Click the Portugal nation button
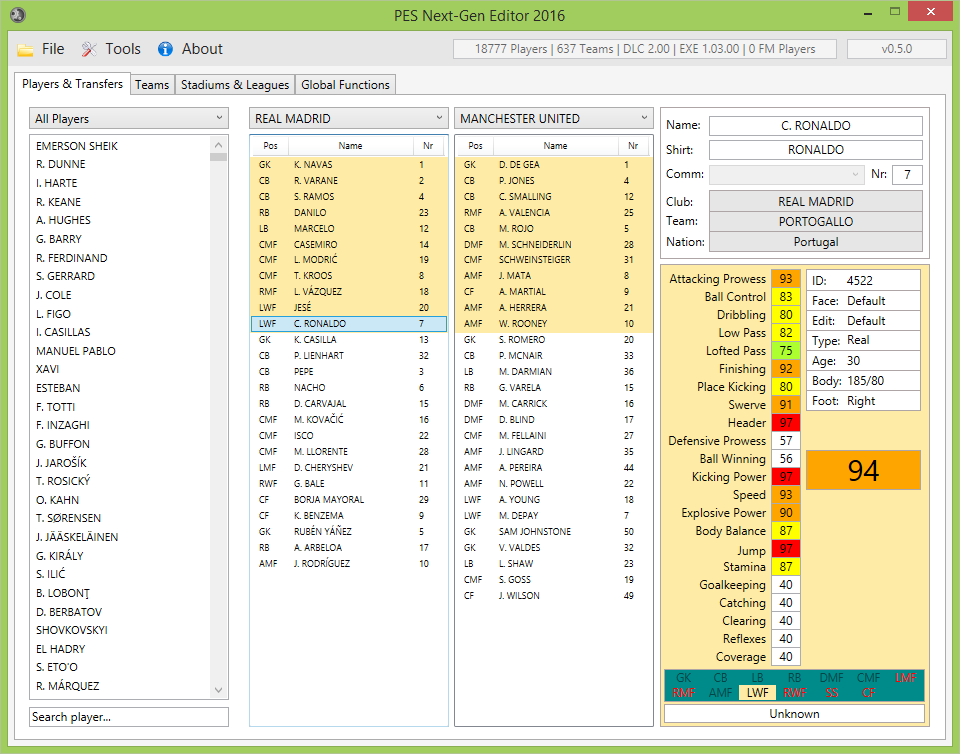Image resolution: width=960 pixels, height=754 pixels. tap(816, 242)
